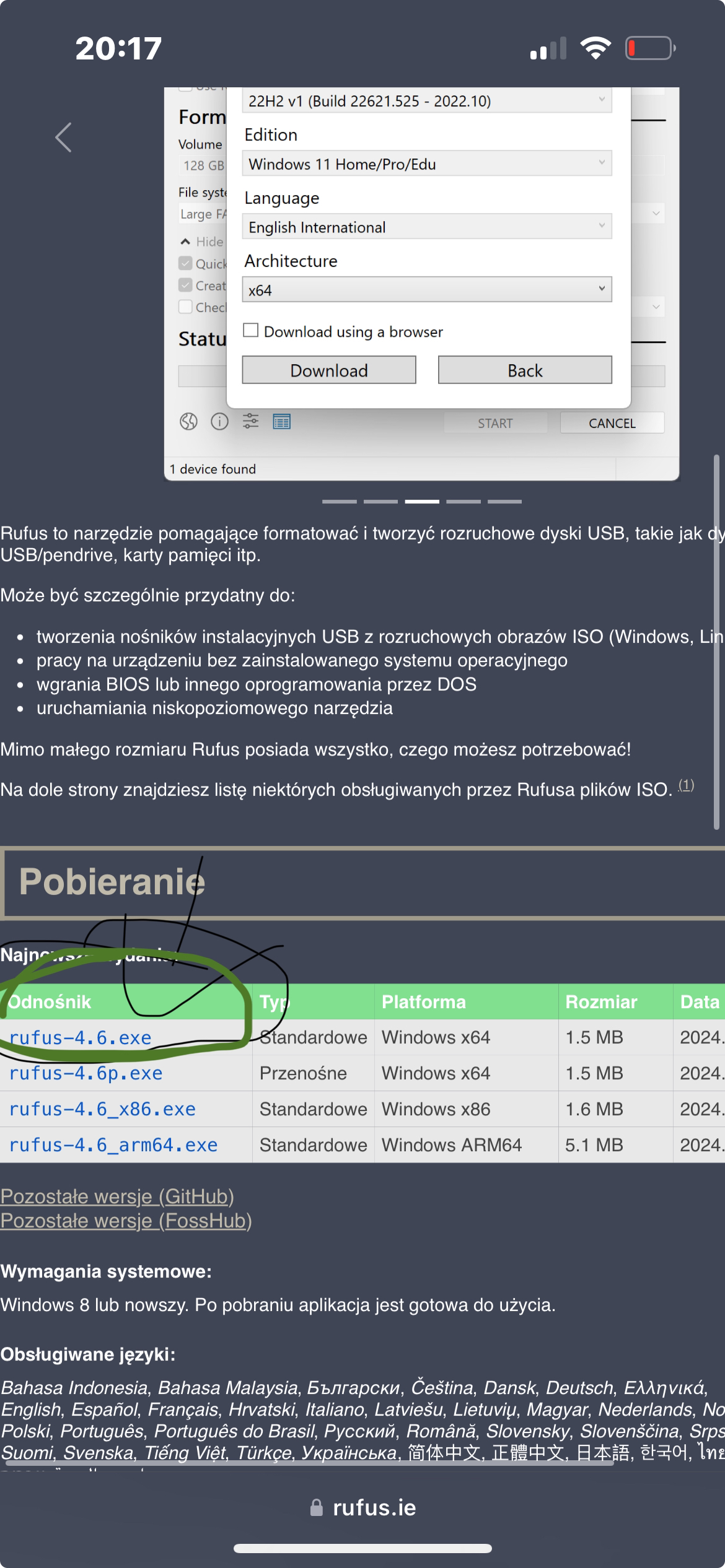Image resolution: width=725 pixels, height=1568 pixels.
Task: Click the footnote (1) reference link
Action: tap(686, 785)
